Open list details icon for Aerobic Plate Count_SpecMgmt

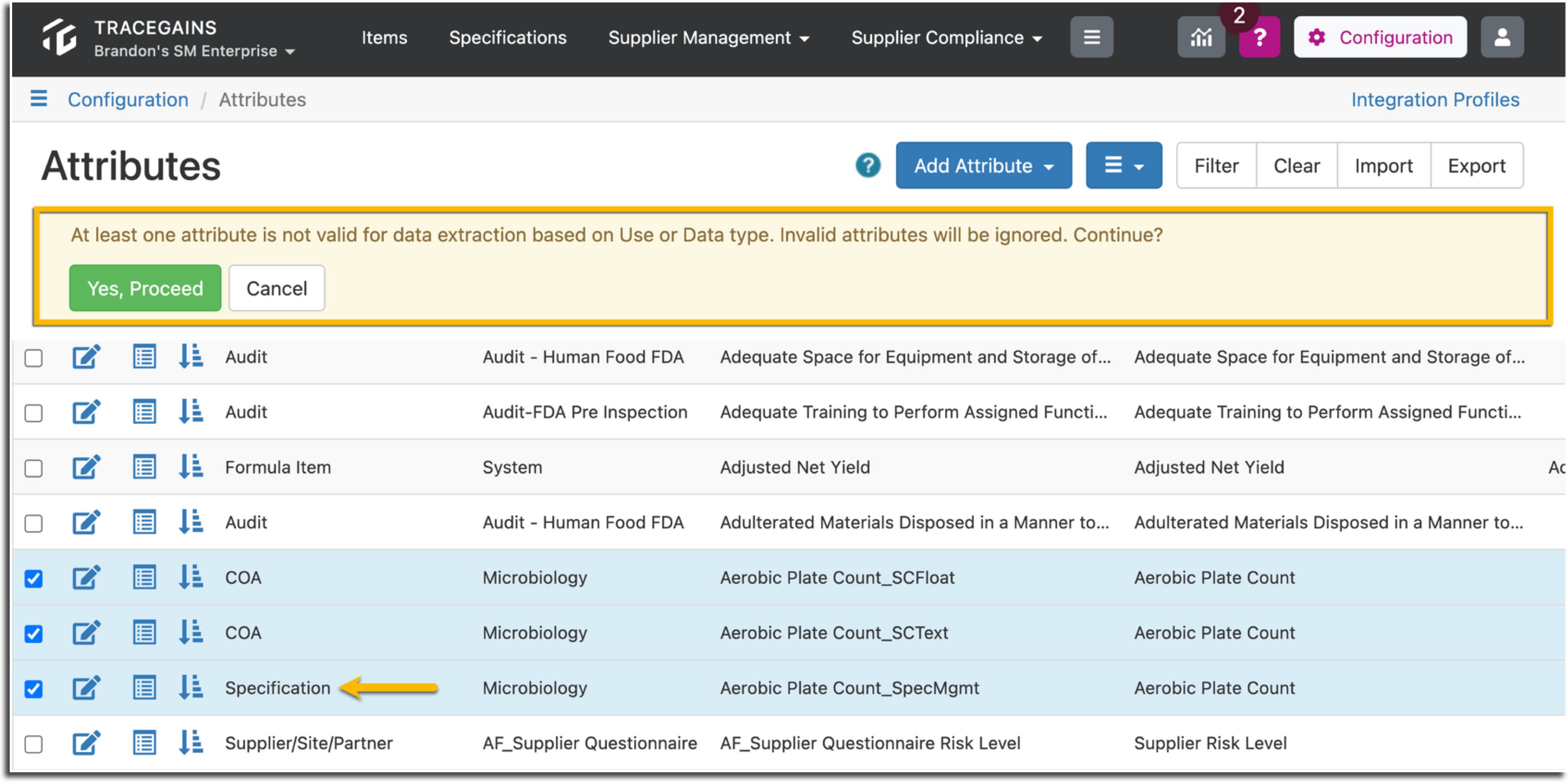[x=144, y=688]
